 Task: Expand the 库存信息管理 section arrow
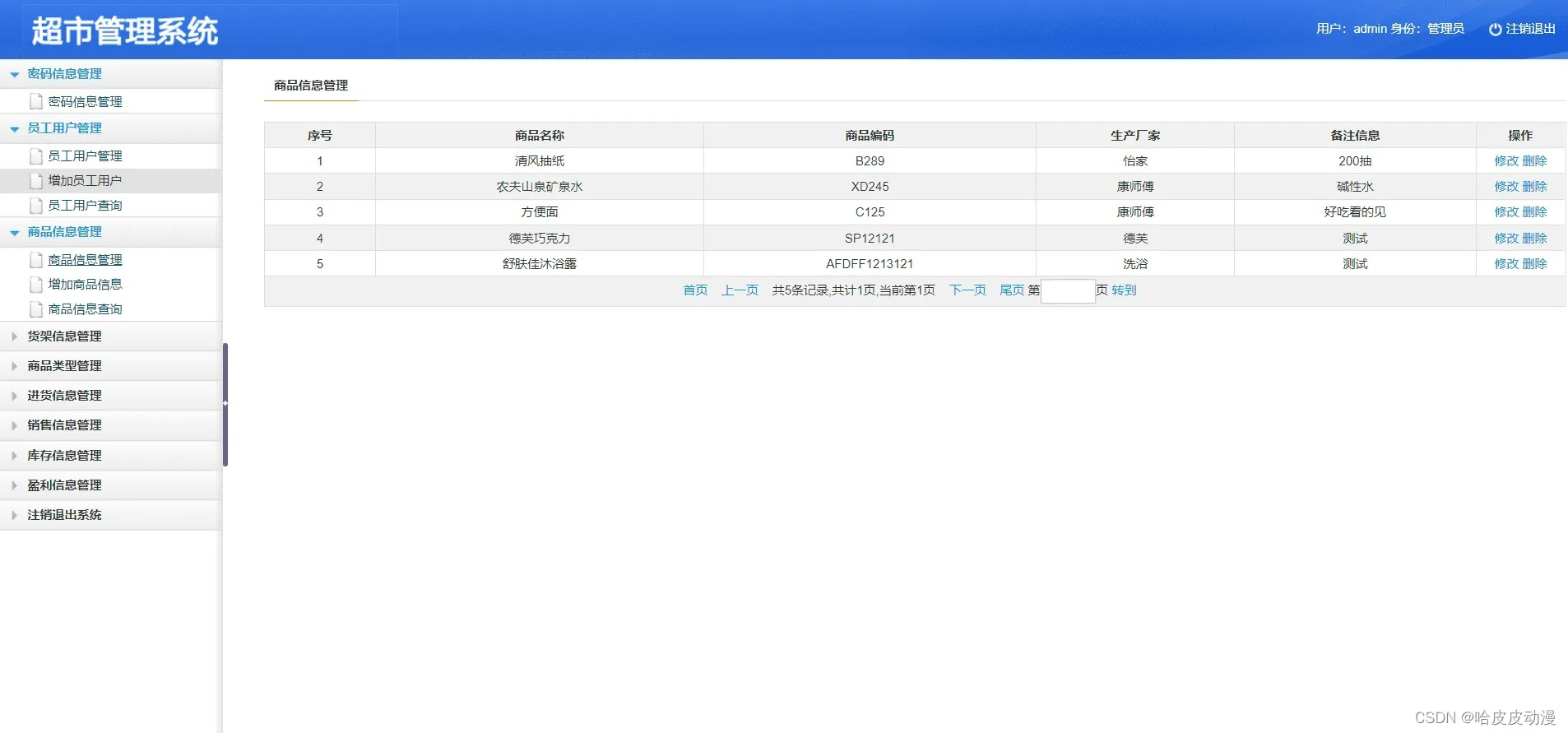point(14,455)
